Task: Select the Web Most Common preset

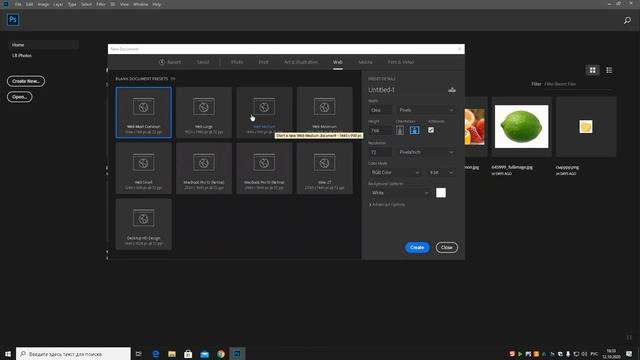Action: coord(144,112)
